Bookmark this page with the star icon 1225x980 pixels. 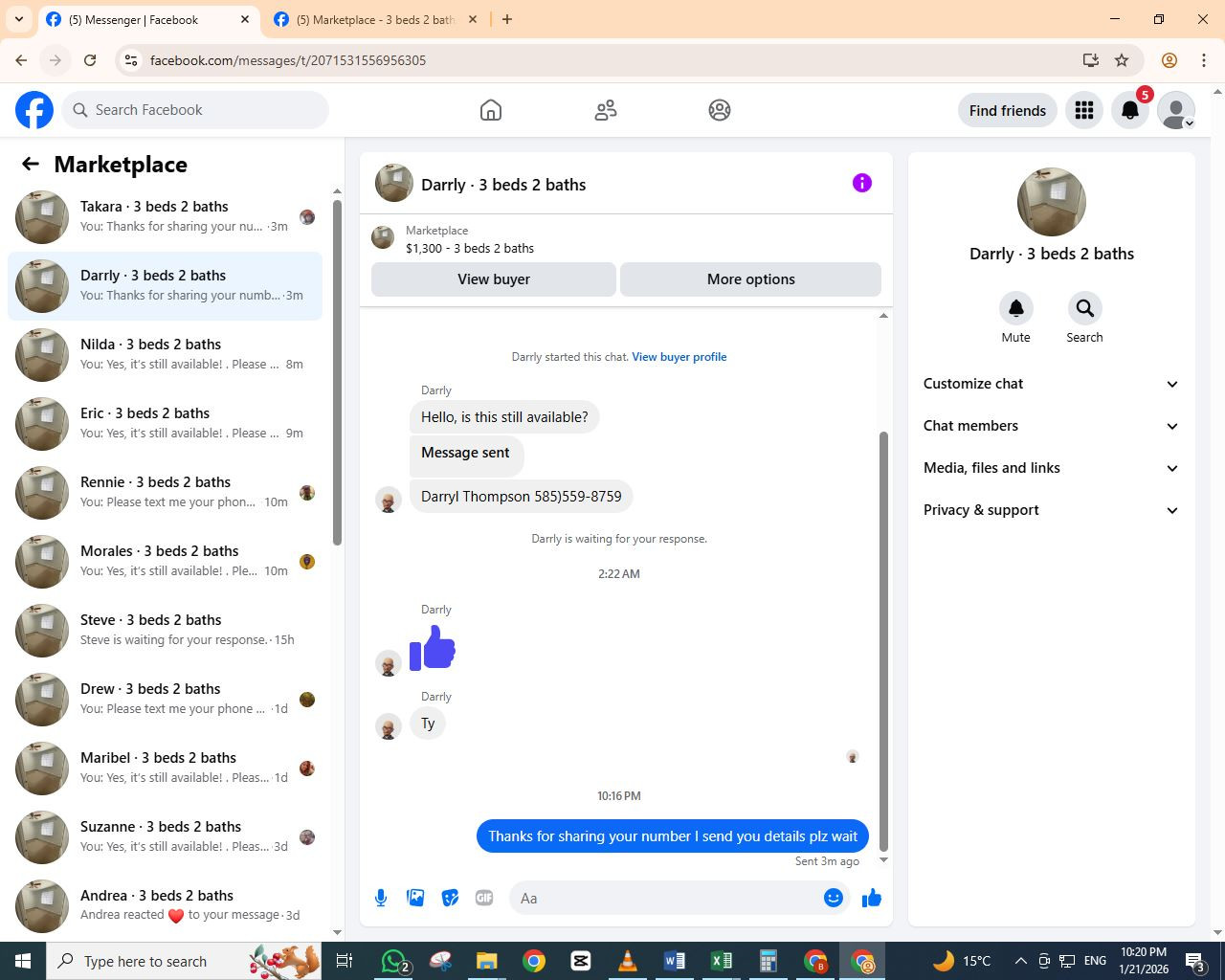pos(1122,60)
